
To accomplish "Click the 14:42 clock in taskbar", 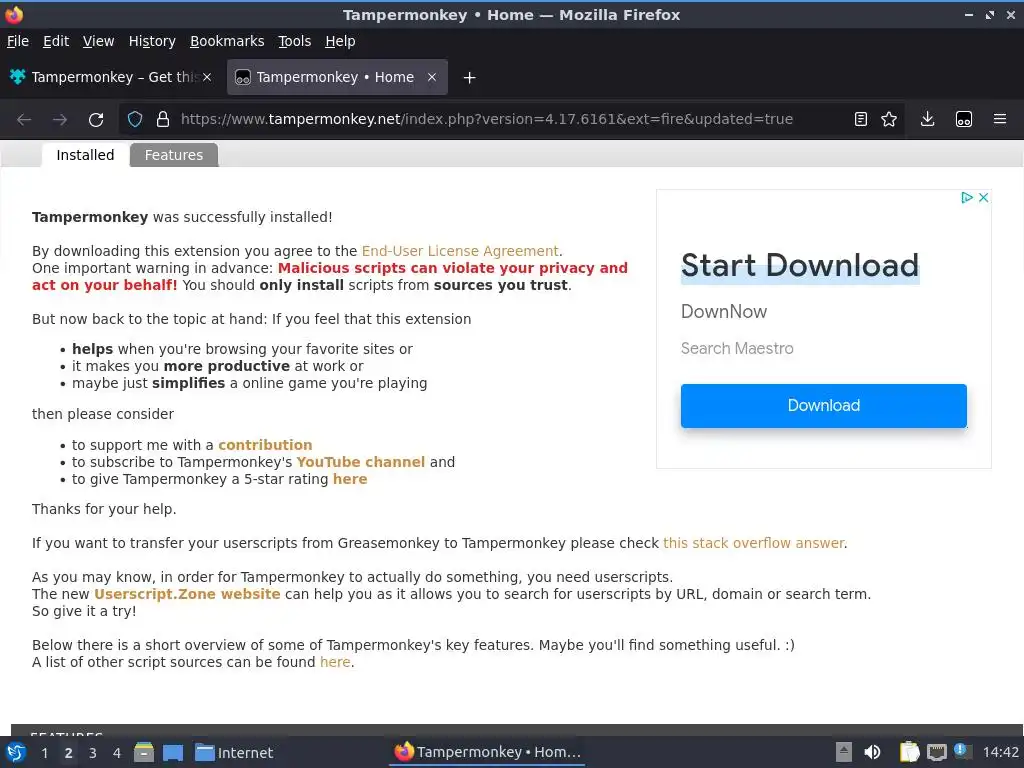I will 1000,752.
